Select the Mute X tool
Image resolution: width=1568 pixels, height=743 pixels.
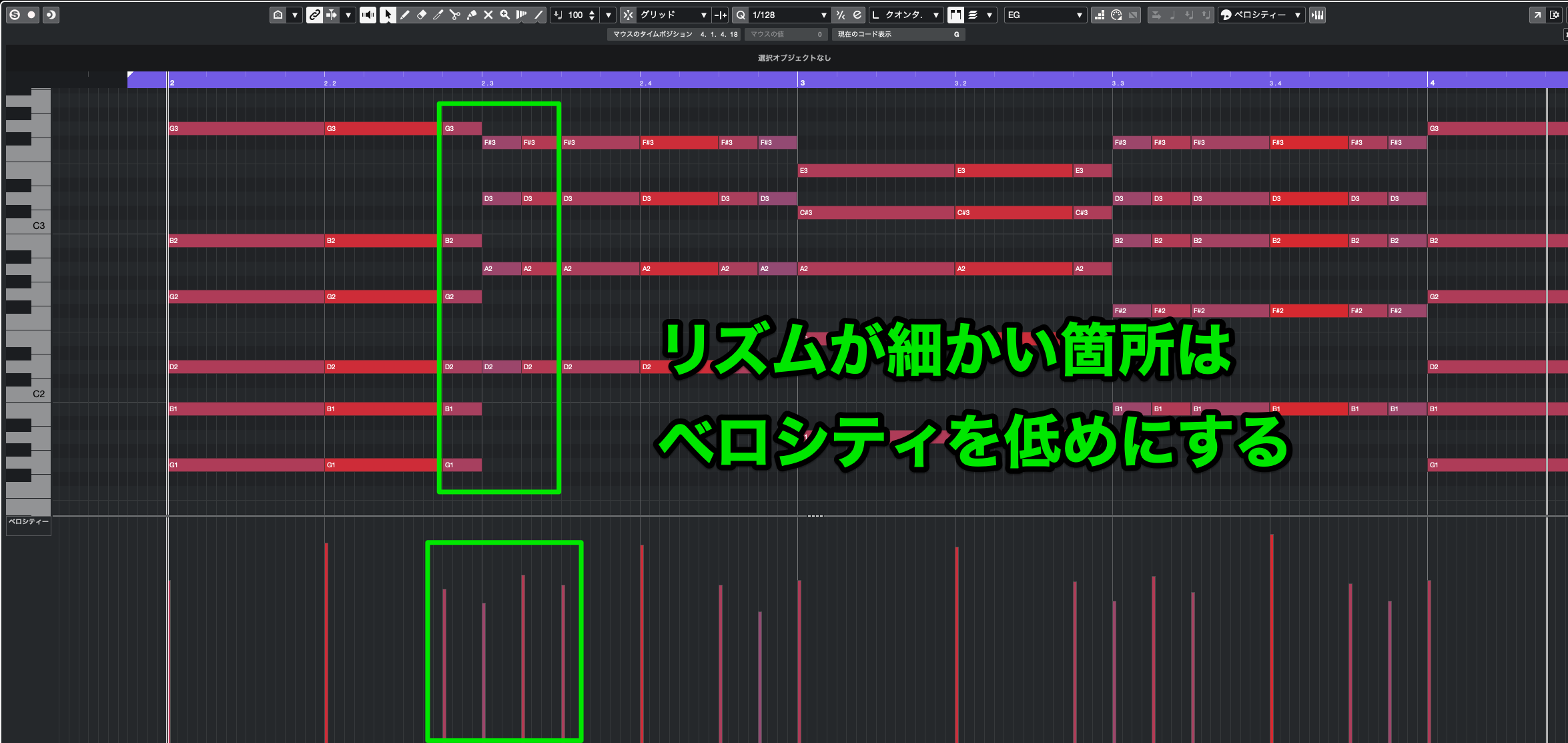488,15
